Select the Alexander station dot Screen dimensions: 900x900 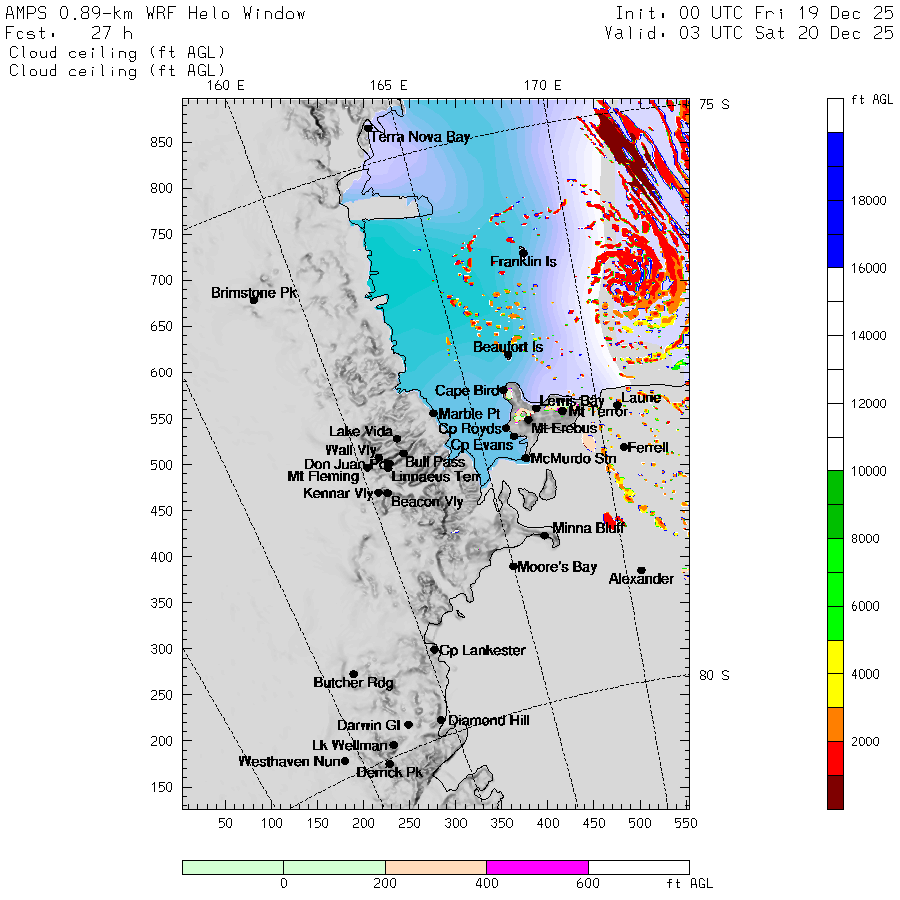click(x=641, y=571)
